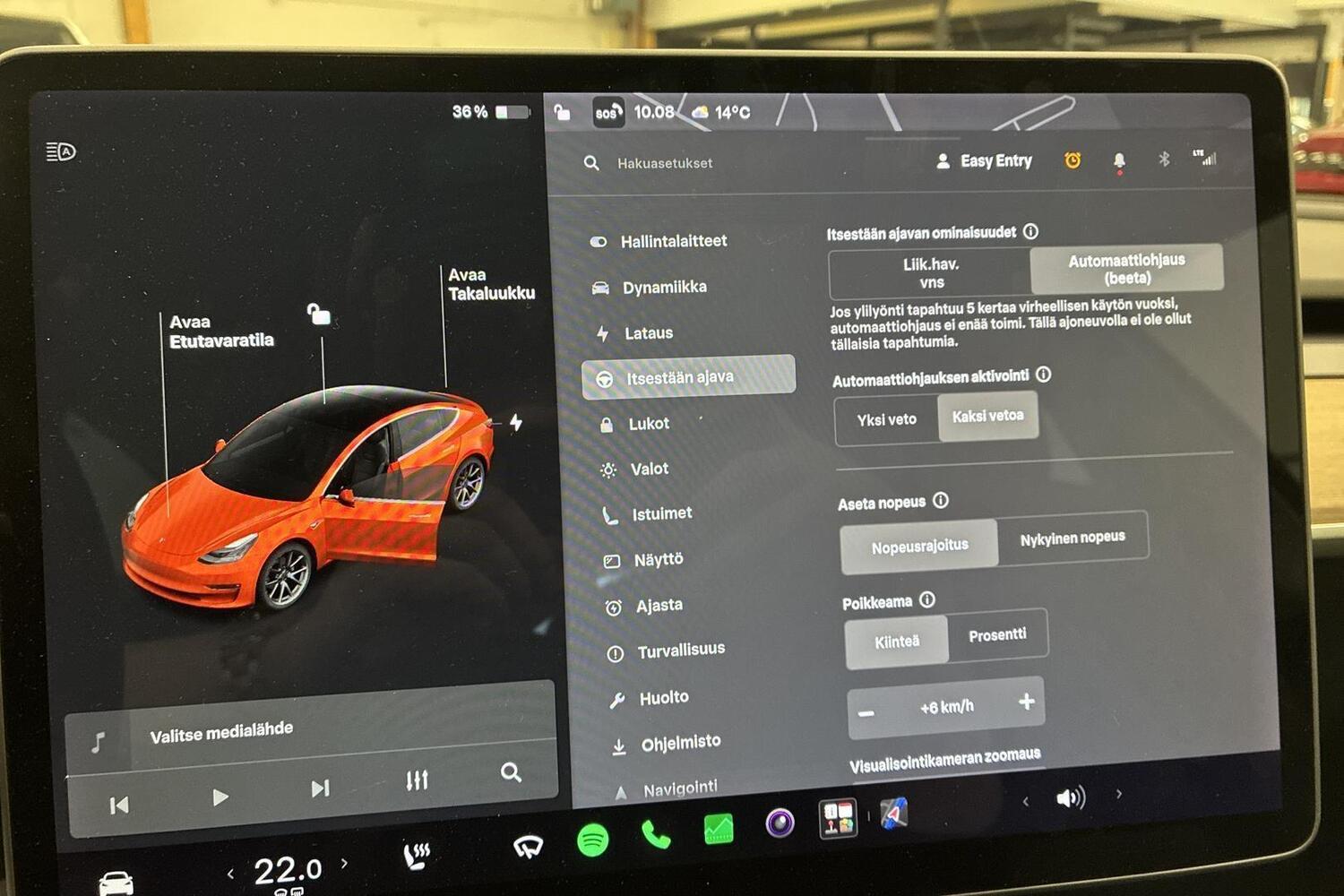This screenshot has width=1344, height=896.
Task: Open Näyttö settings menu
Action: point(643,560)
